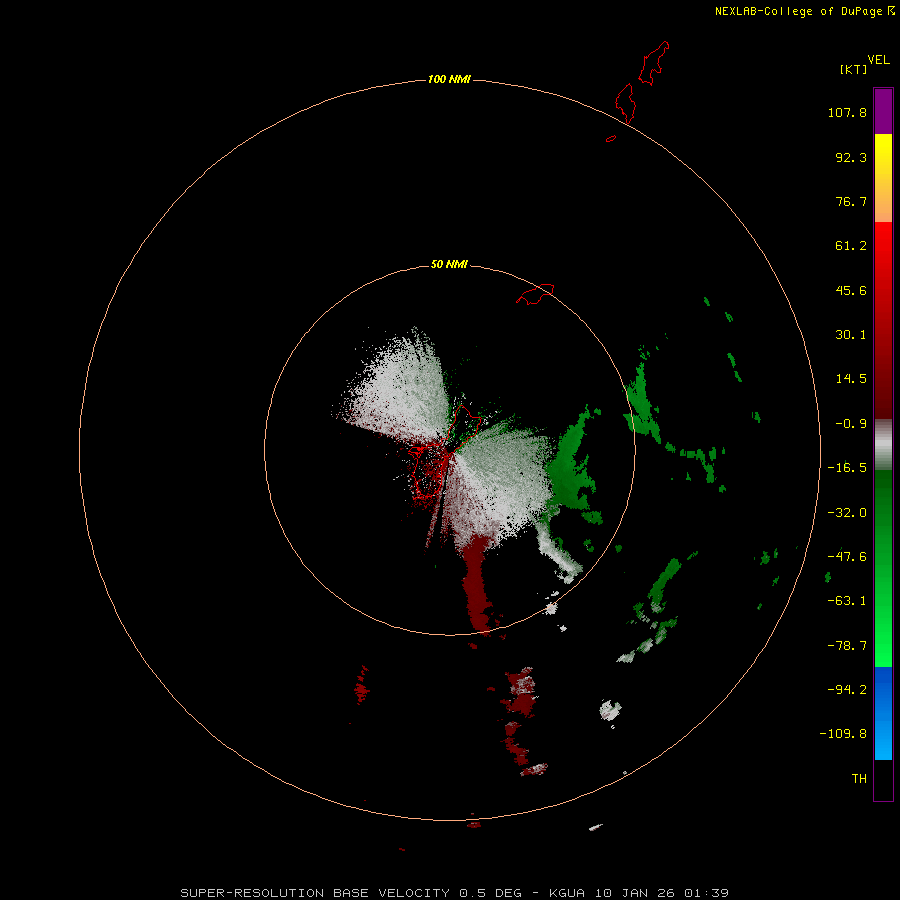
Task: Select the -0.9 legend value
Action: [x=851, y=424]
